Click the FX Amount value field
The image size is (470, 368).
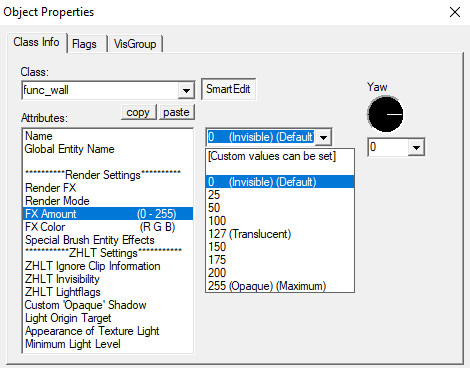click(261, 137)
